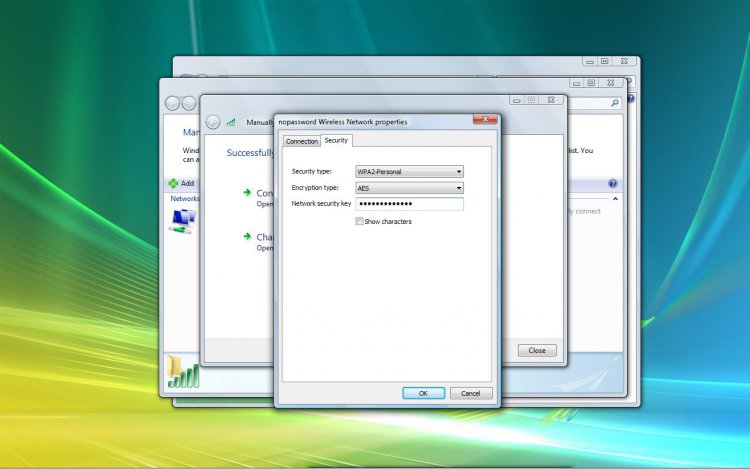The image size is (750, 469).
Task: Enable the Show characters checkbox
Action: 359,221
